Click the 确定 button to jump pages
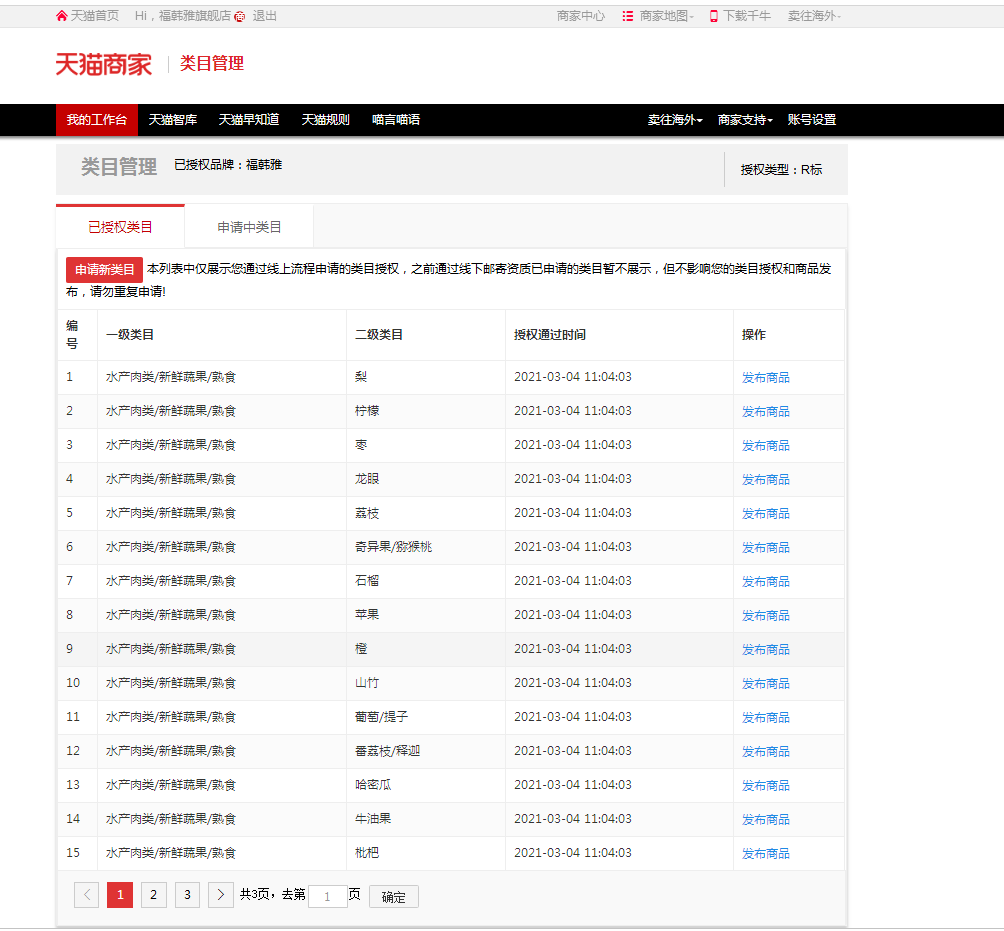 point(394,896)
